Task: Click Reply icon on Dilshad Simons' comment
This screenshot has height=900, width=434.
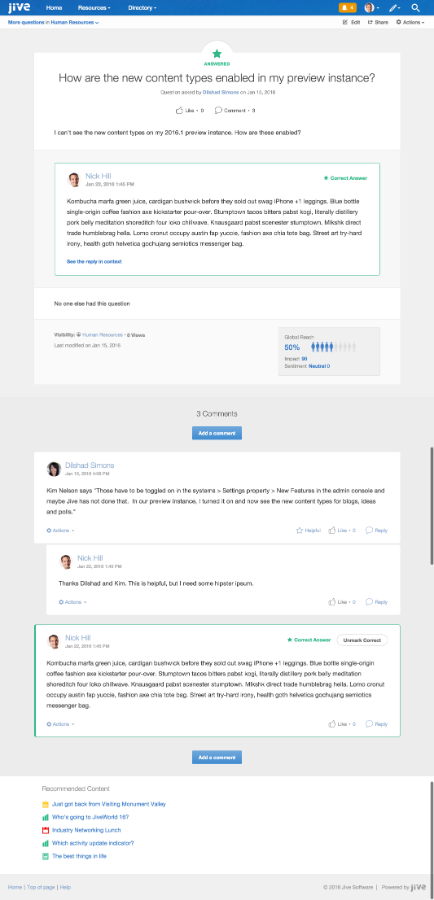Action: (x=369, y=530)
